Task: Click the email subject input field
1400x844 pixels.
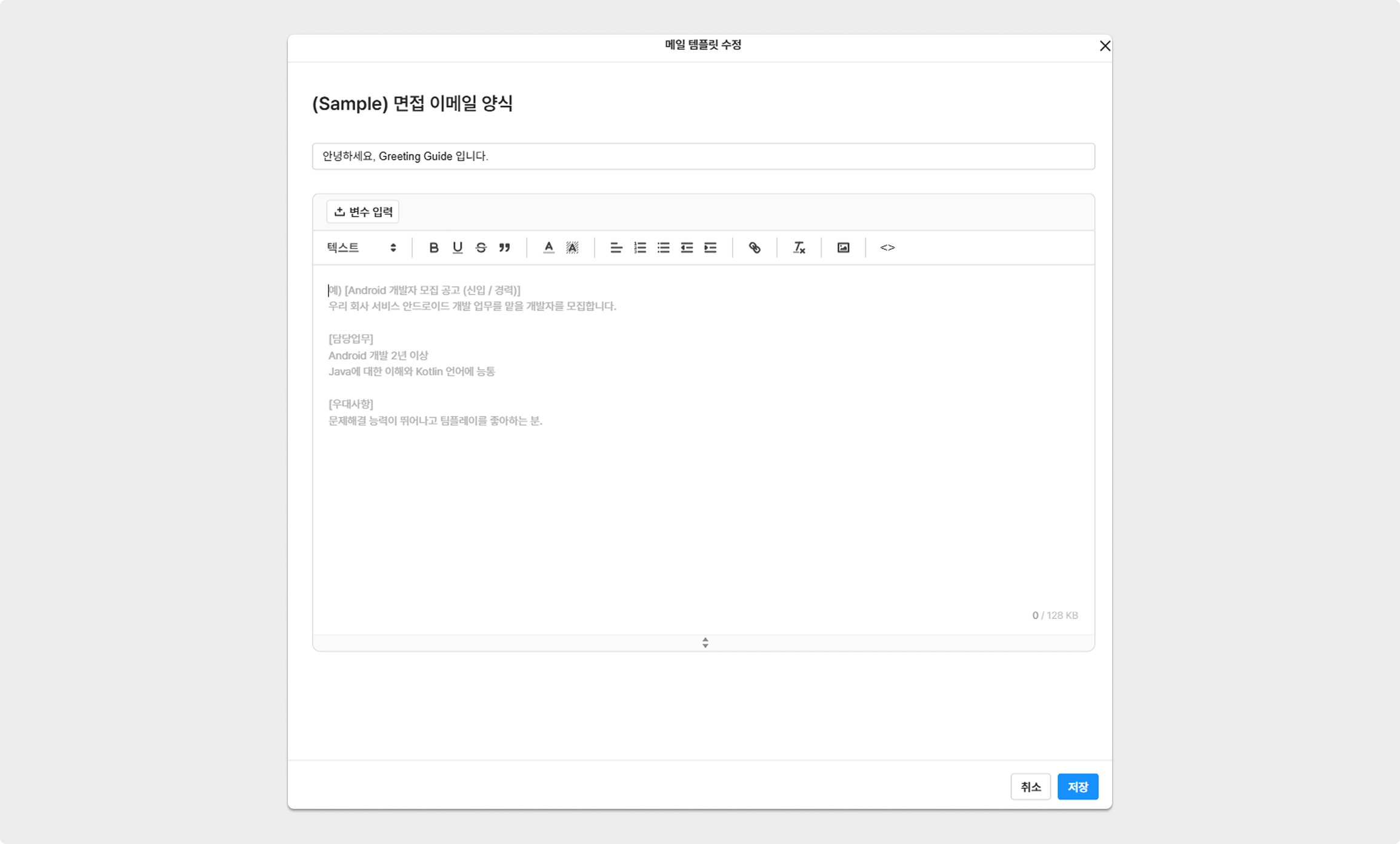Action: [x=703, y=156]
